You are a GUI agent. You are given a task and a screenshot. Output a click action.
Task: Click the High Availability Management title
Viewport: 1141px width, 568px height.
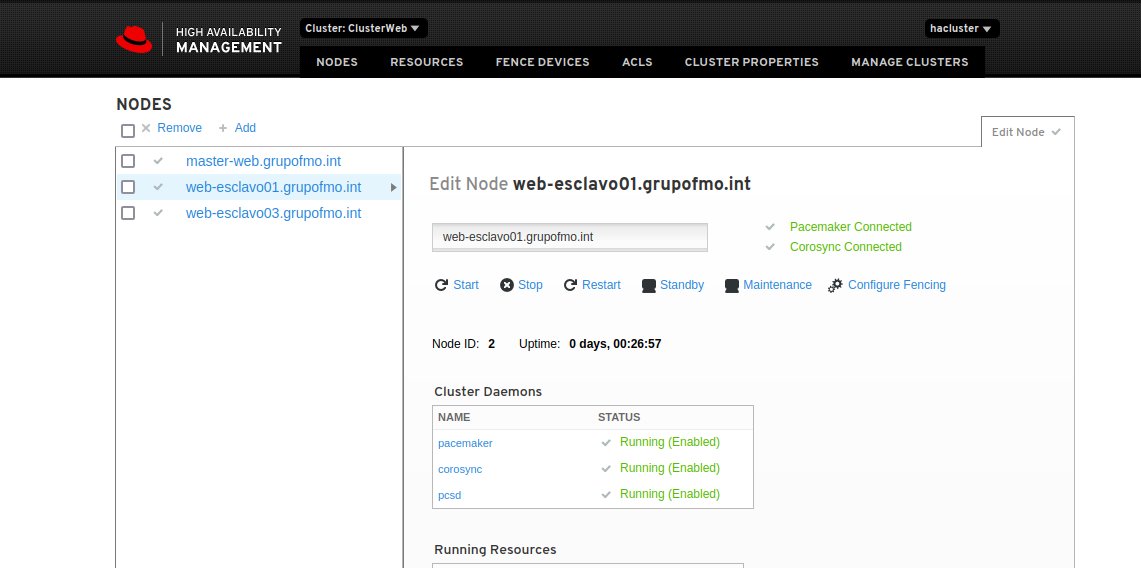[x=228, y=40]
